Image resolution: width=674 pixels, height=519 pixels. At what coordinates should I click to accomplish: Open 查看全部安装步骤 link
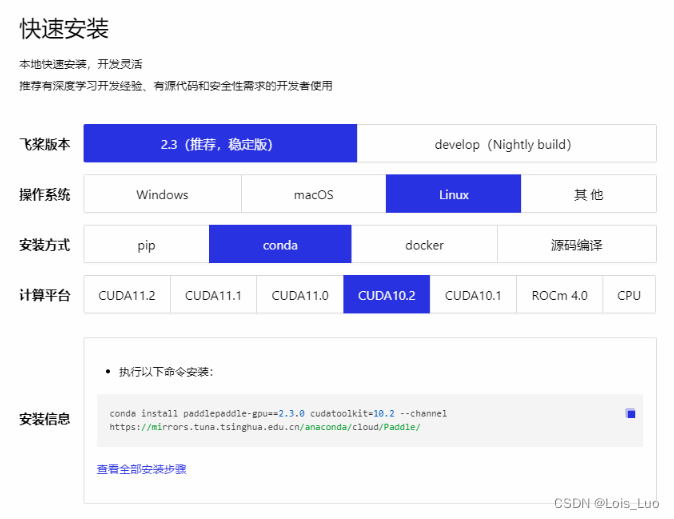pyautogui.click(x=141, y=469)
